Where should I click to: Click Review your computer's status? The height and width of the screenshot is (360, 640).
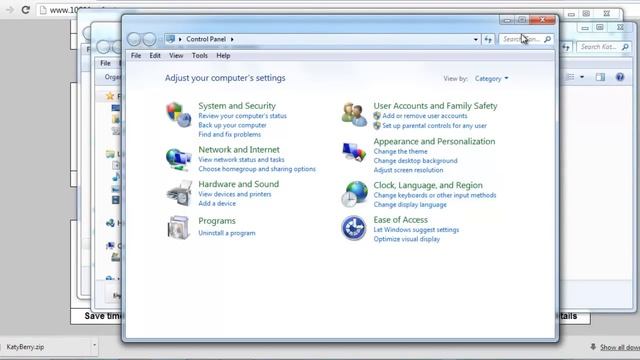(242, 116)
